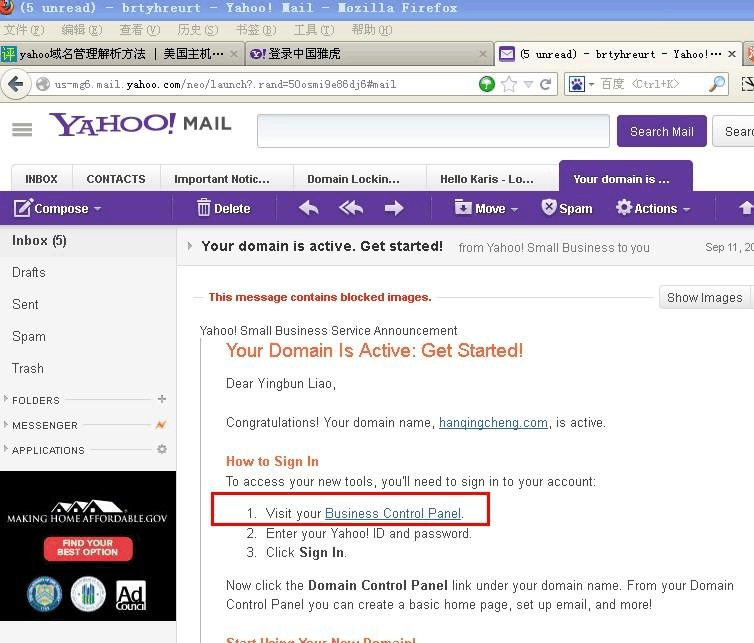Screen dimensions: 754x643
Task: Add a new folder with plus icon
Action: coord(162,399)
